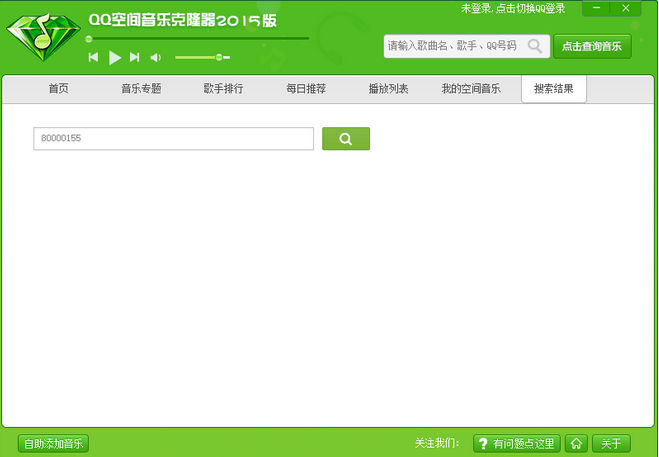Mute the volume speaker icon

coord(156,58)
